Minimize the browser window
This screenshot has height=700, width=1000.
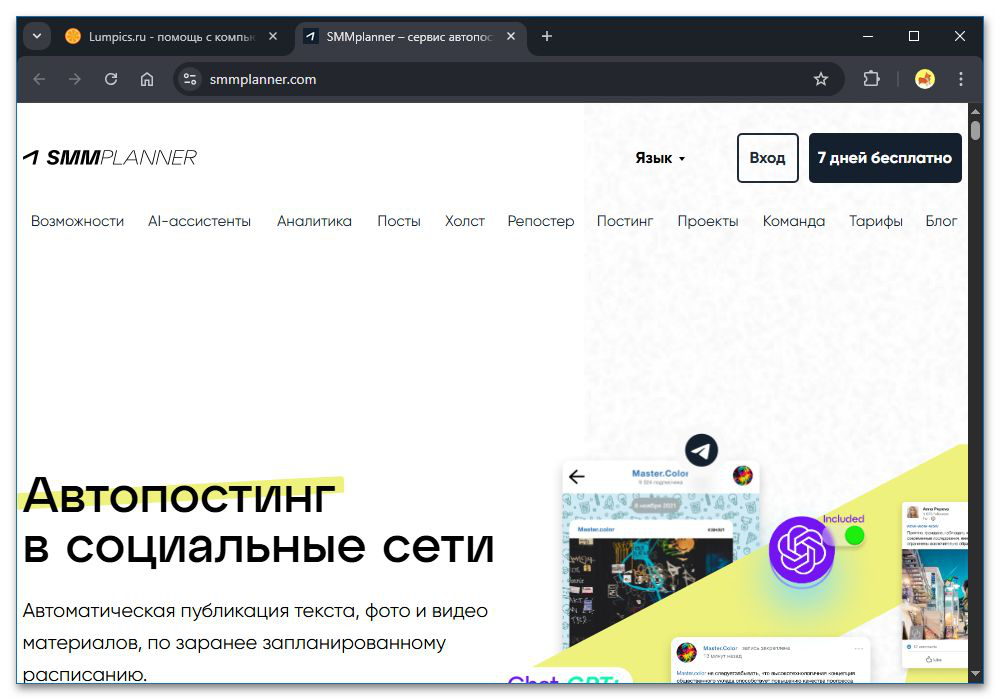867,36
